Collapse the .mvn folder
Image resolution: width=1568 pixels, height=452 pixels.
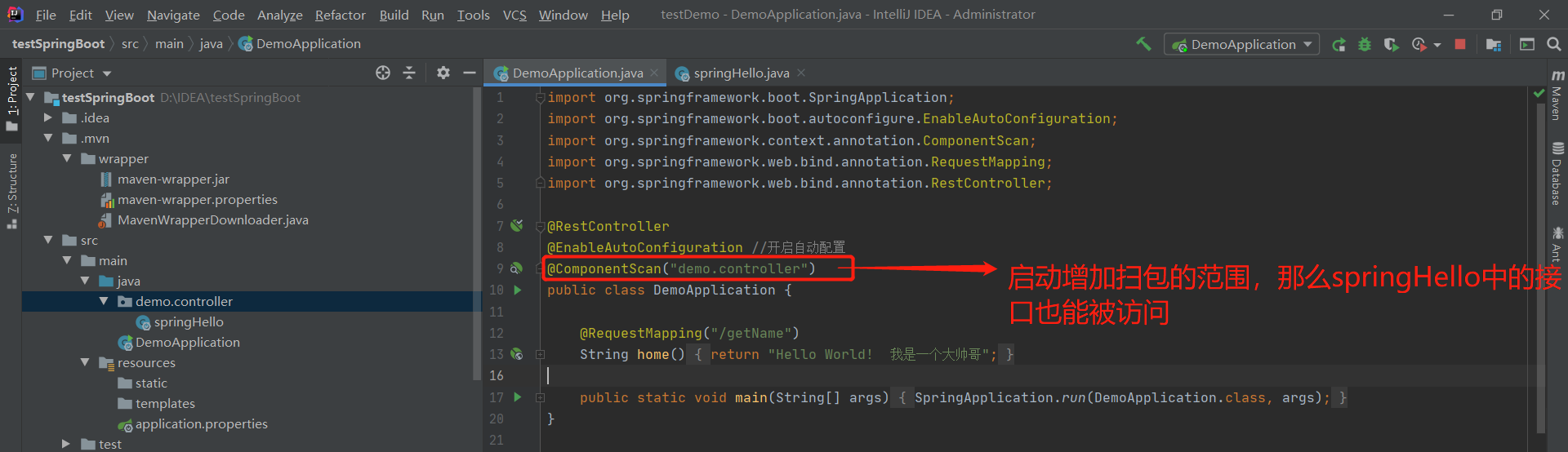pyautogui.click(x=48, y=138)
